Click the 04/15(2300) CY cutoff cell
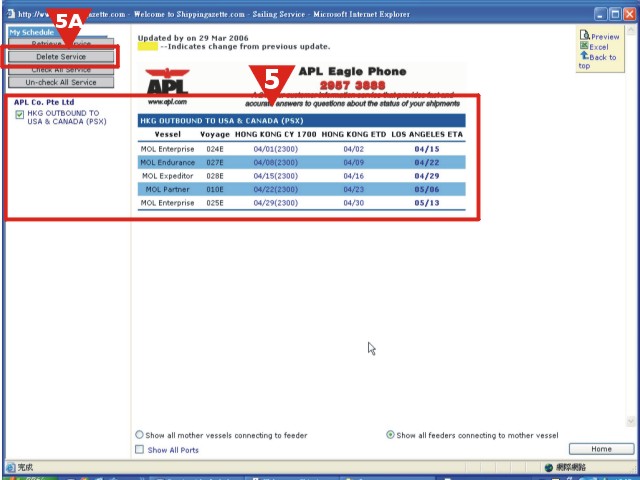 pos(276,176)
